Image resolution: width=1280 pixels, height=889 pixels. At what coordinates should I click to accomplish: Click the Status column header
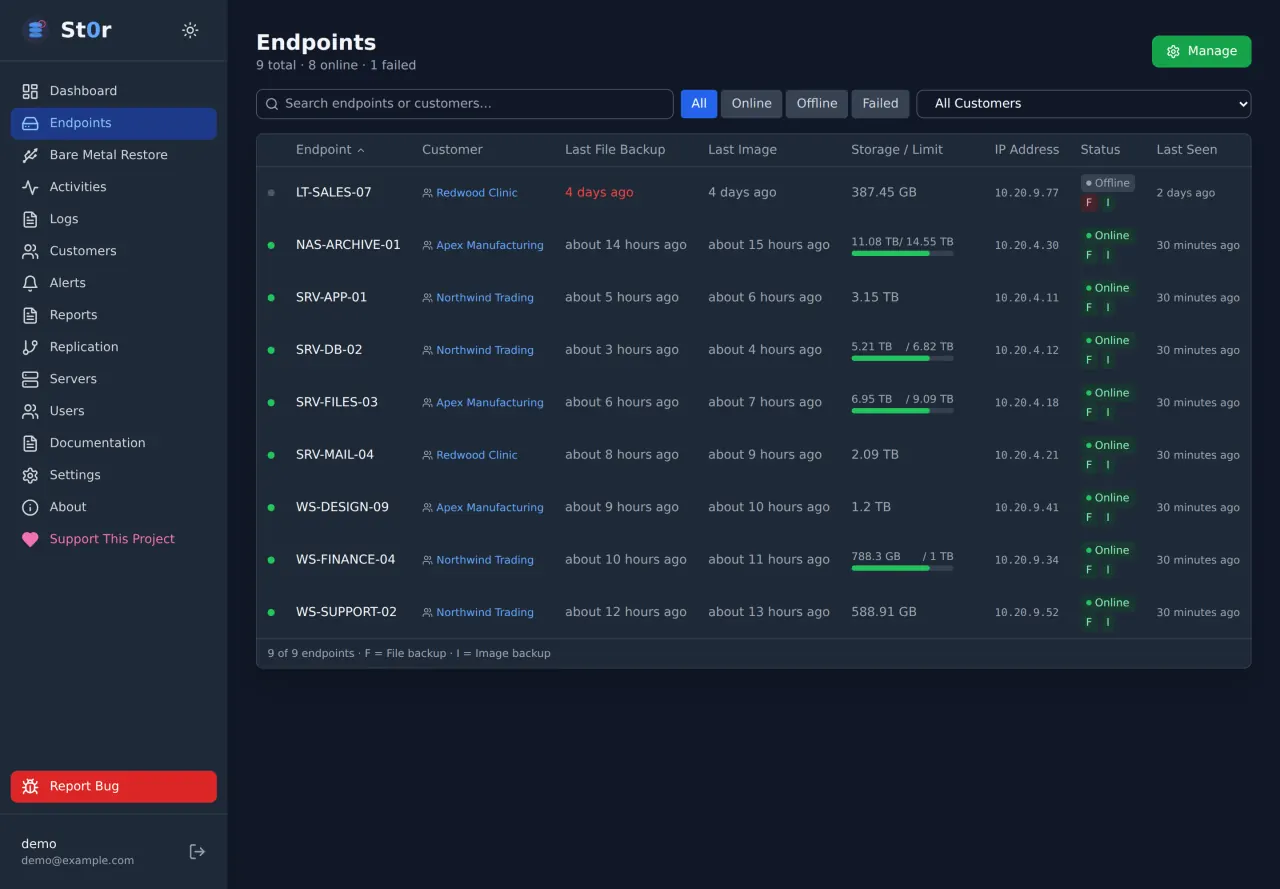coord(1100,150)
